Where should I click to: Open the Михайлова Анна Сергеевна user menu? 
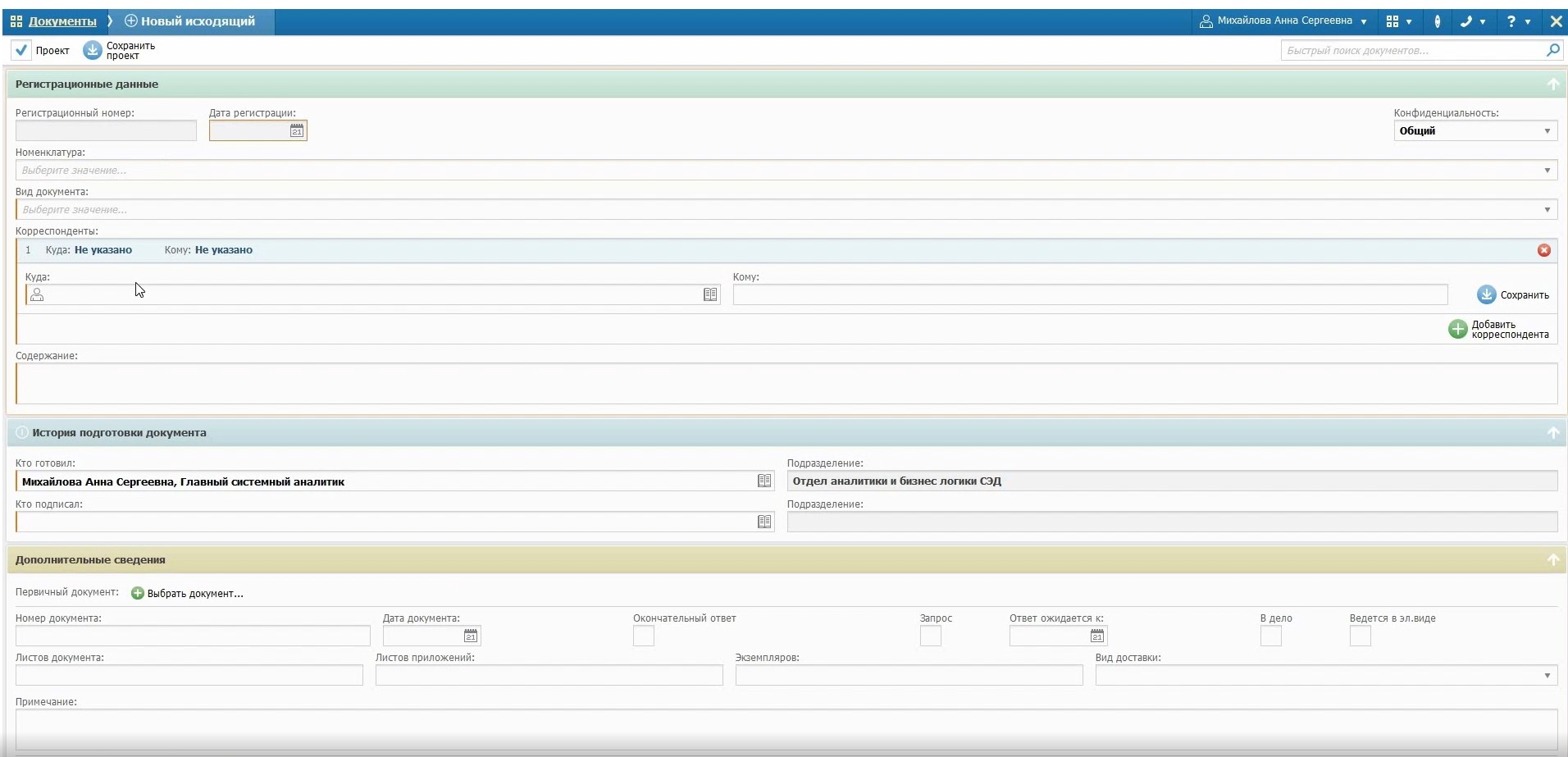pyautogui.click(x=1283, y=21)
